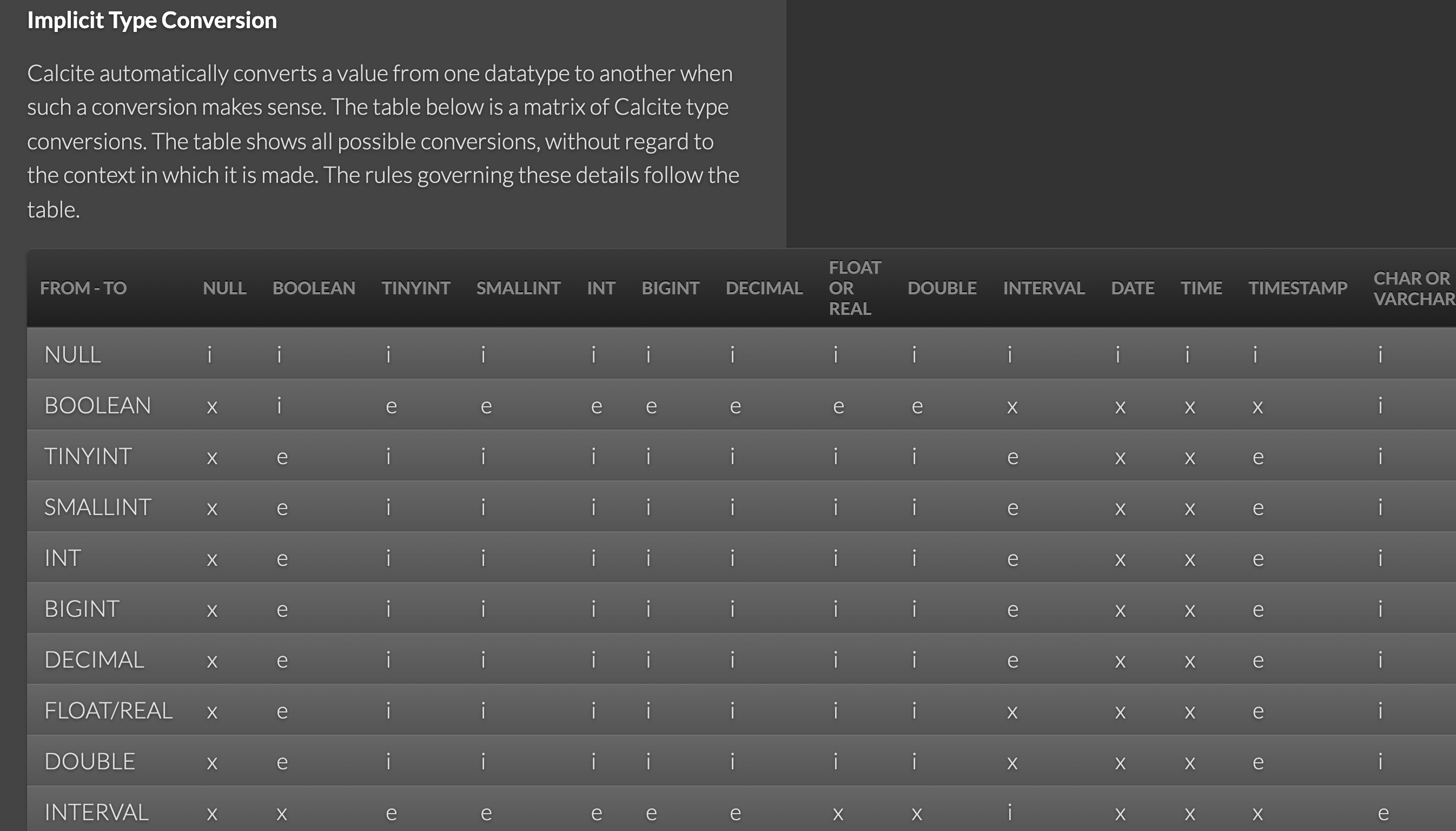Click the DATE column header

(x=1133, y=288)
